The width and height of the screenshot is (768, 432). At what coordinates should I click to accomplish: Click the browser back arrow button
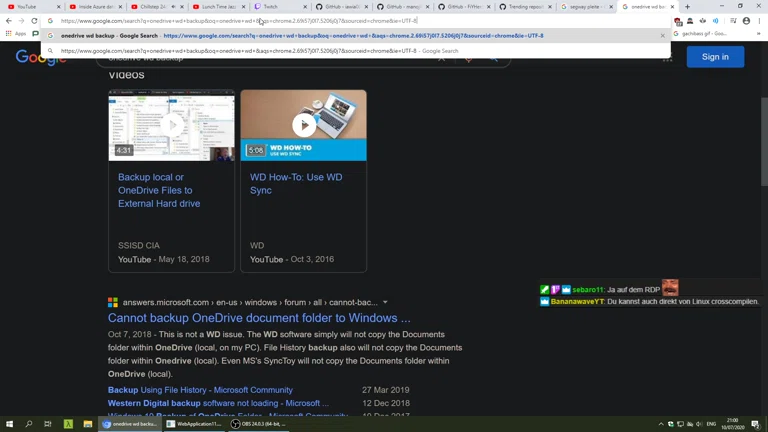pyautogui.click(x=9, y=21)
